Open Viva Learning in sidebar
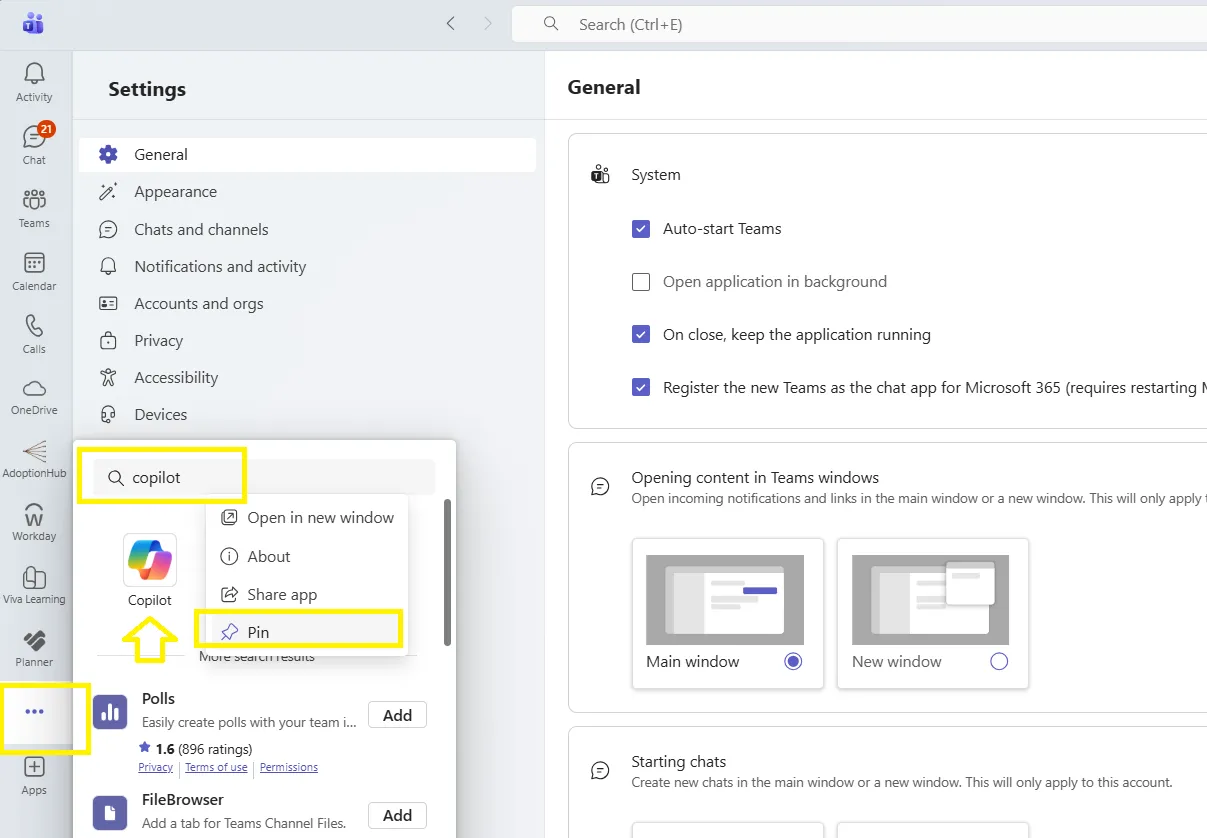The width and height of the screenshot is (1207, 838). point(34,585)
